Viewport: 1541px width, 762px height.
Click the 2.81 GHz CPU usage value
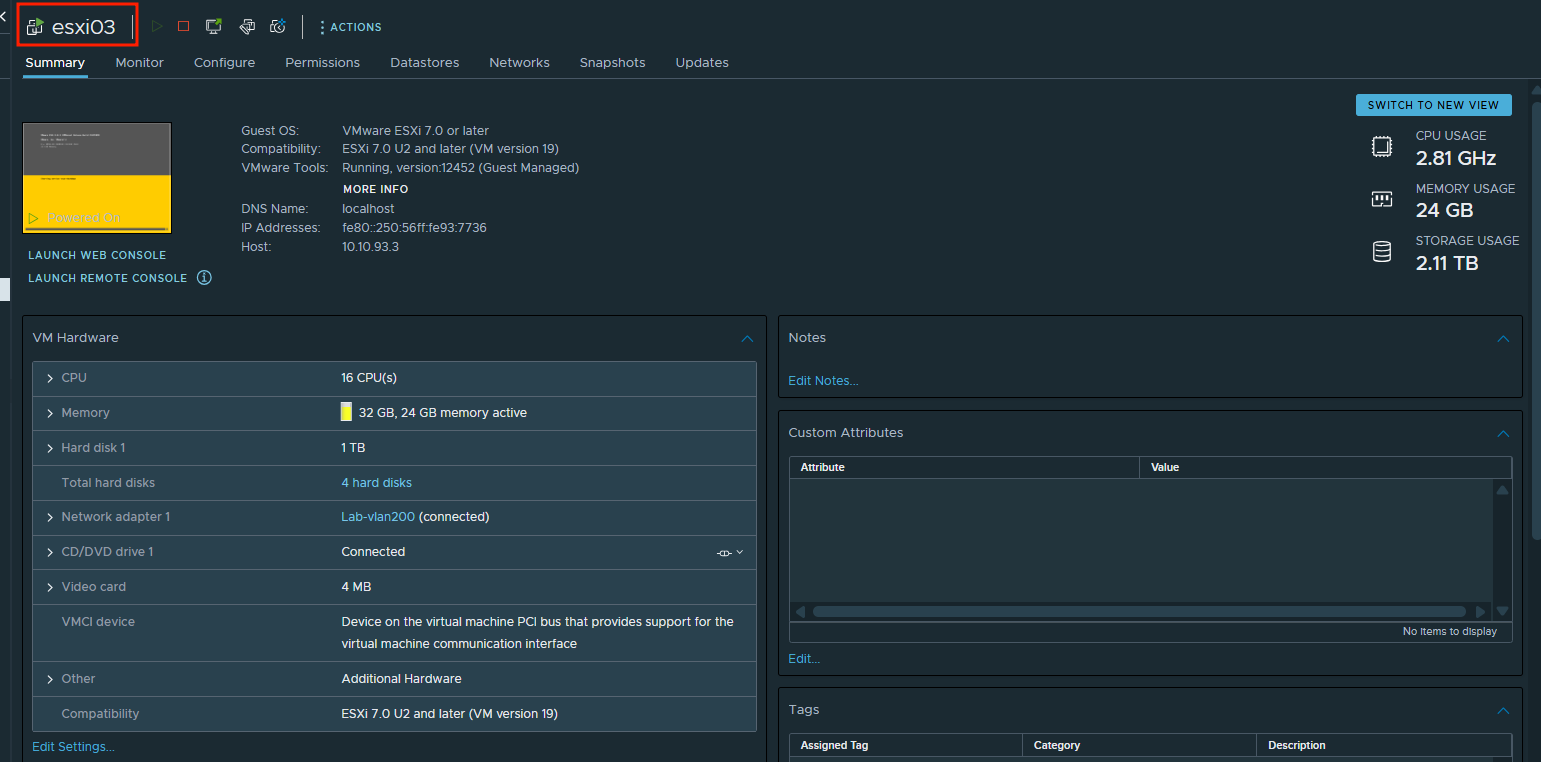(1455, 158)
